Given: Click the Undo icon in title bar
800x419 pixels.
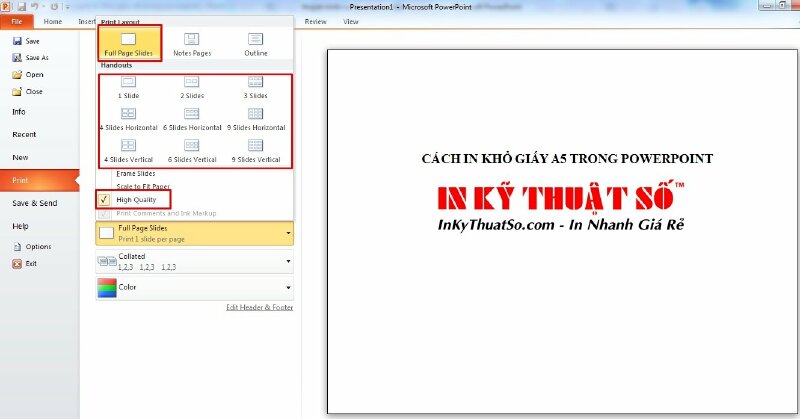Looking at the screenshot, I should (x=35, y=7).
